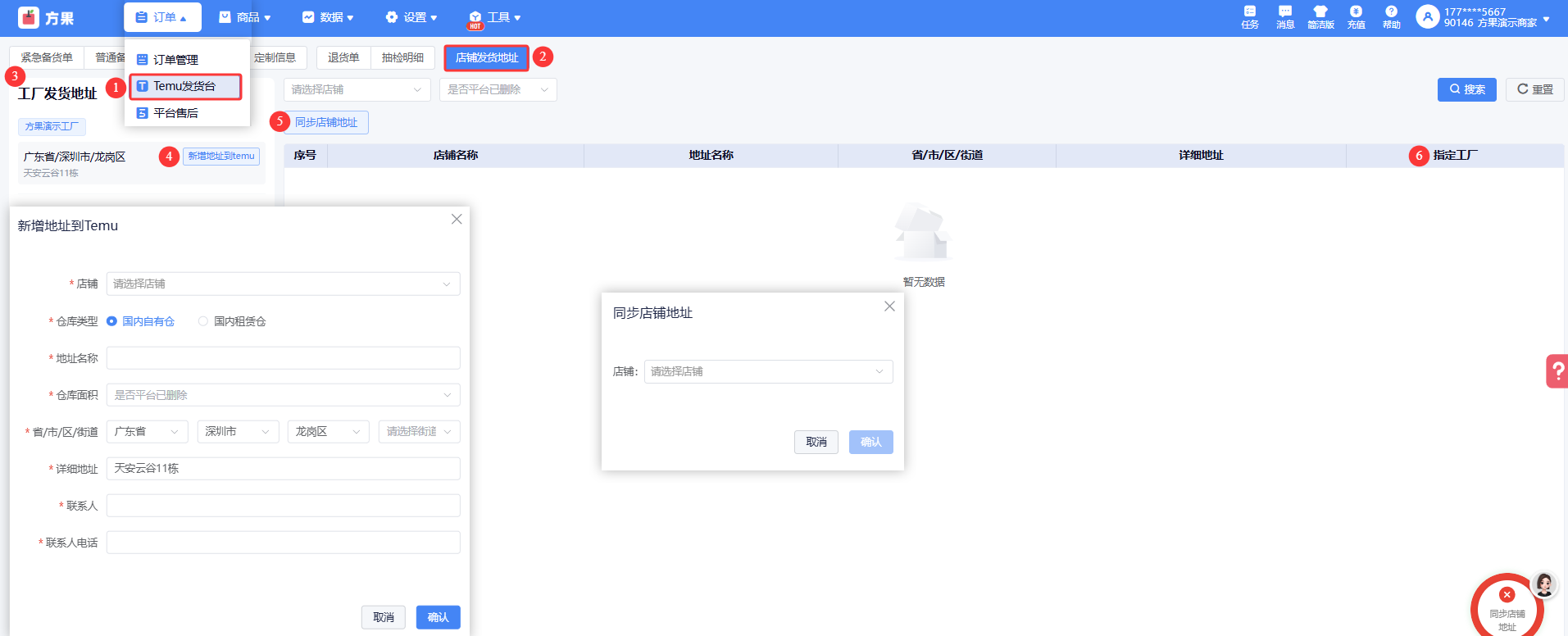1568x636 pixels.
Task: Open the 订单 top menu
Action: pos(162,17)
